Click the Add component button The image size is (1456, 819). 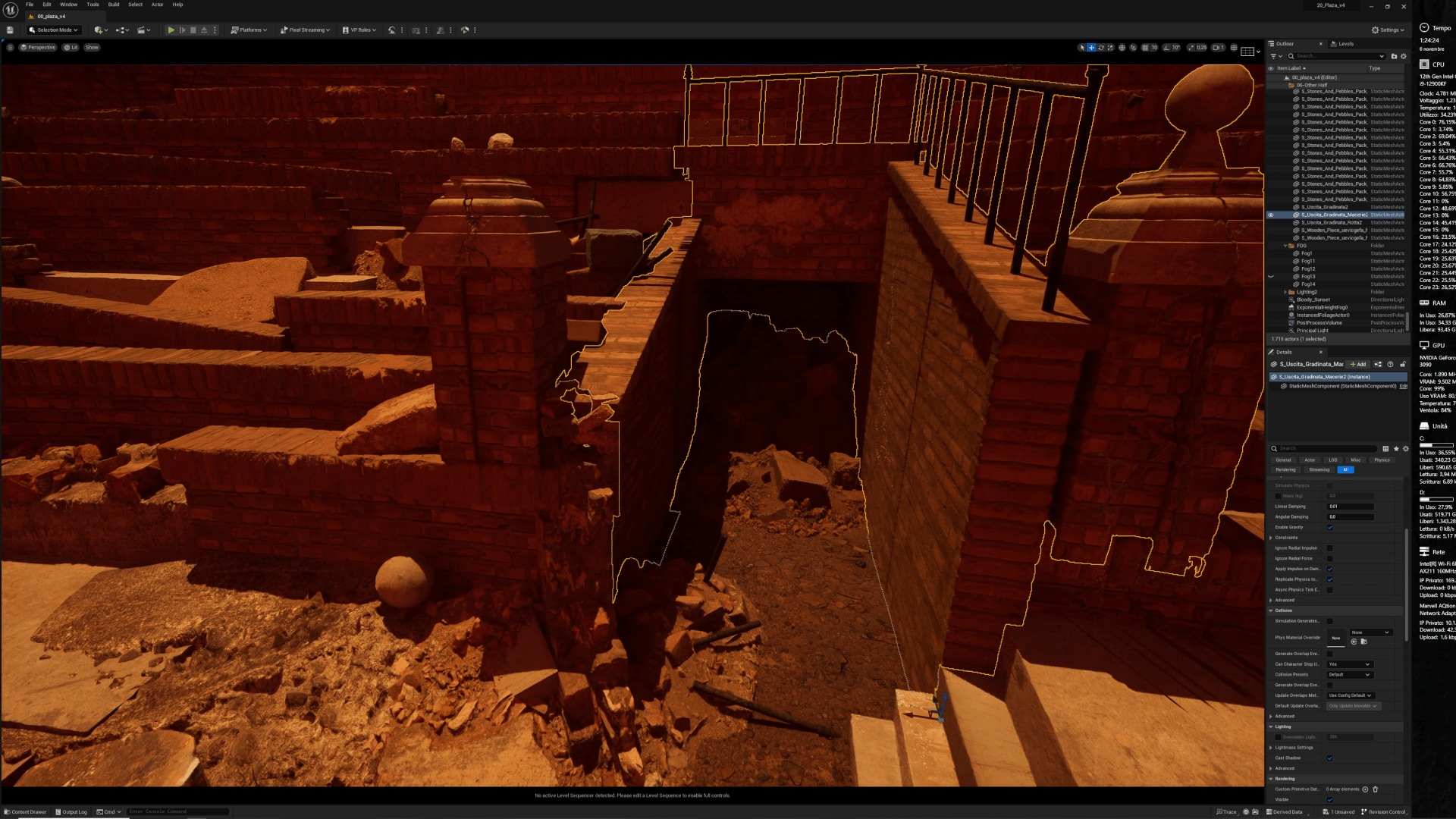[1358, 365]
